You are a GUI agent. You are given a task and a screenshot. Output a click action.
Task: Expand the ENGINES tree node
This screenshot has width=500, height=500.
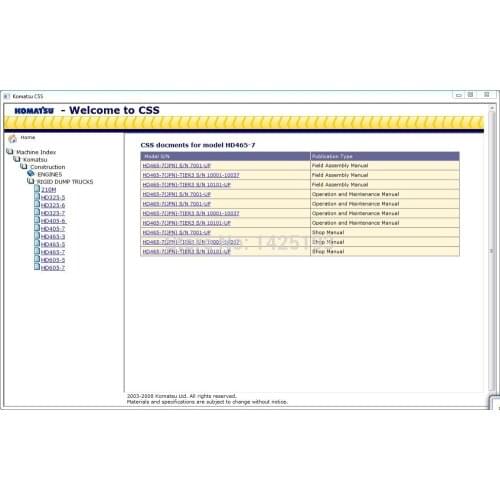click(50, 174)
